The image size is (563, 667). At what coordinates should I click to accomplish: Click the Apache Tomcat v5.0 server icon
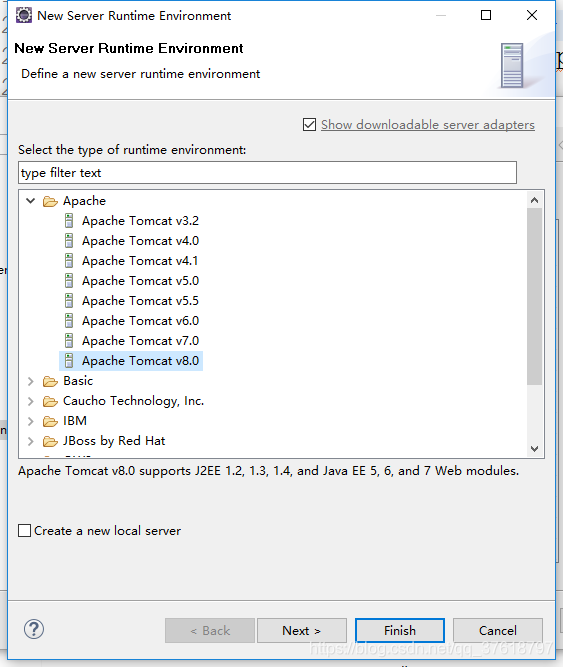coord(69,281)
